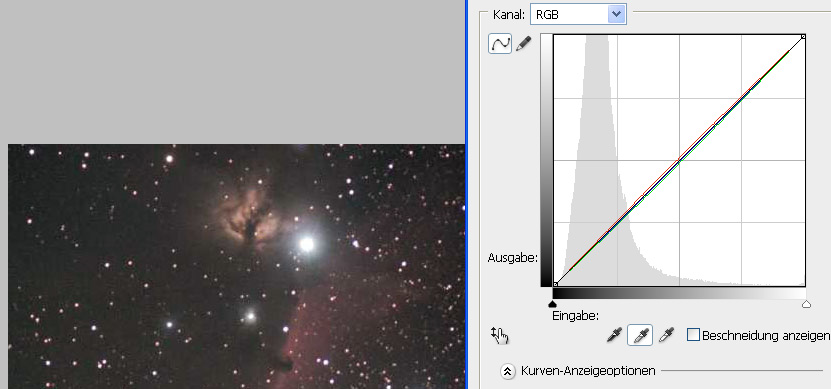The height and width of the screenshot is (389, 831).
Task: Pick the gray point eyedropper
Action: (640, 335)
